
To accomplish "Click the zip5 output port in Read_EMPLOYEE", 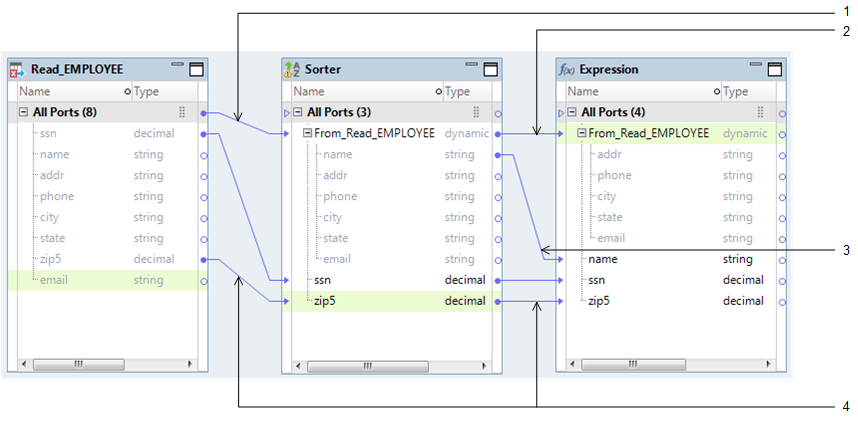I will 203,259.
